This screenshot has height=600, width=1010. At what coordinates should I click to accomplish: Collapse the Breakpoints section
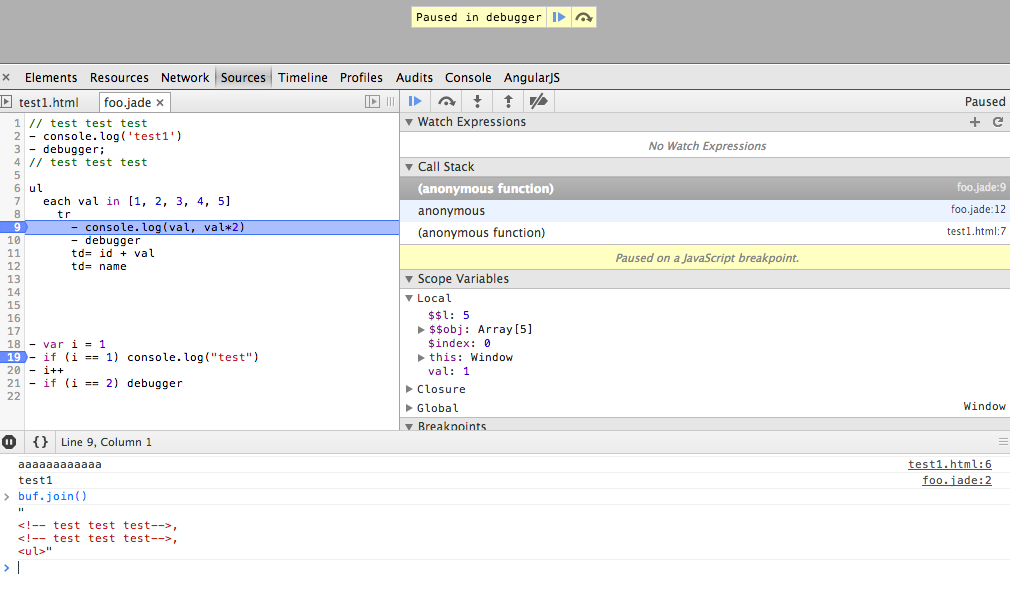pos(408,426)
